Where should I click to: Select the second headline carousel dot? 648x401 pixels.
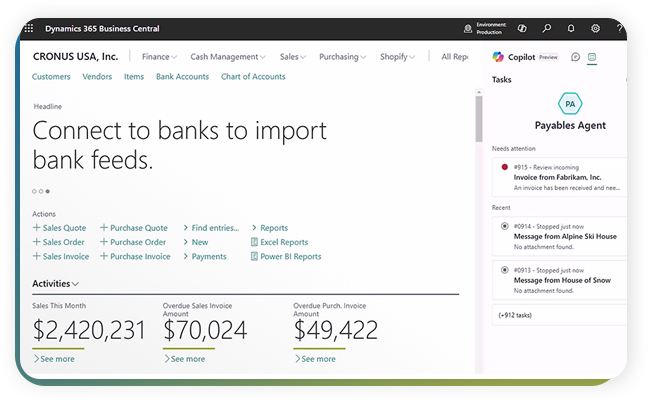pyautogui.click(x=41, y=191)
